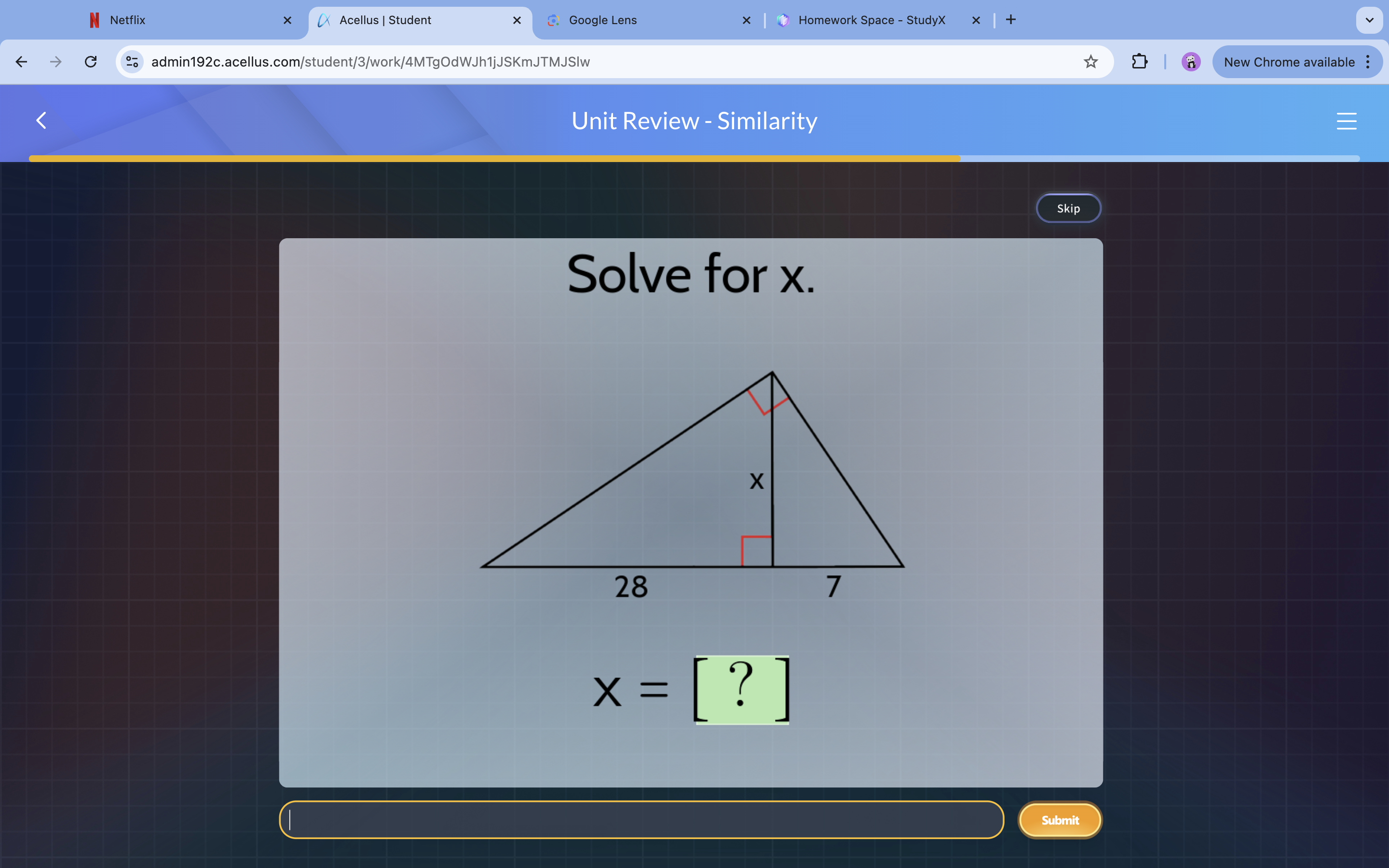Focus the answer input field
Image resolution: width=1389 pixels, height=868 pixels.
point(641,820)
